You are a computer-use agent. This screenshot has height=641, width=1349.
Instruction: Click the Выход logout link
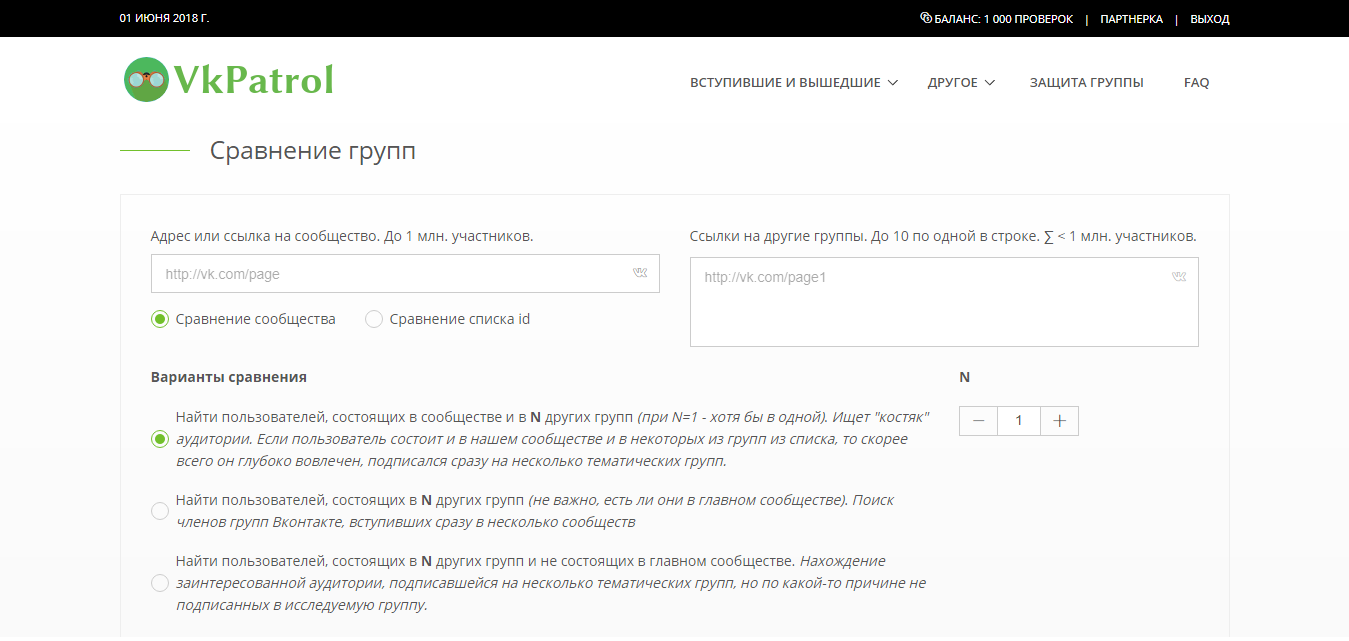point(1210,19)
